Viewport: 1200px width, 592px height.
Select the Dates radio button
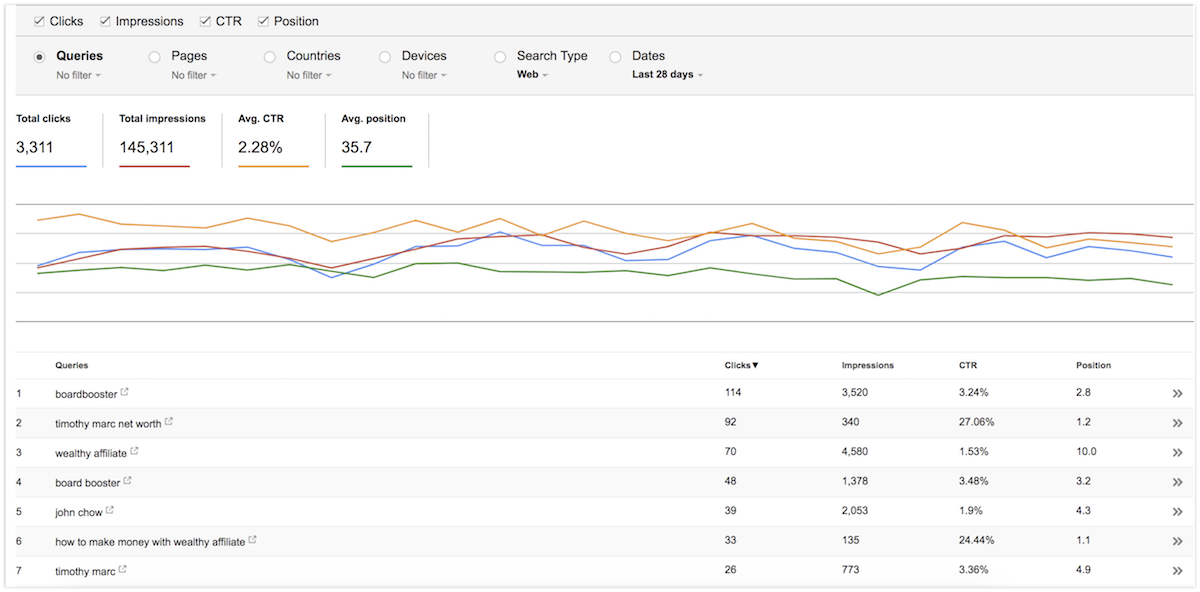[615, 57]
